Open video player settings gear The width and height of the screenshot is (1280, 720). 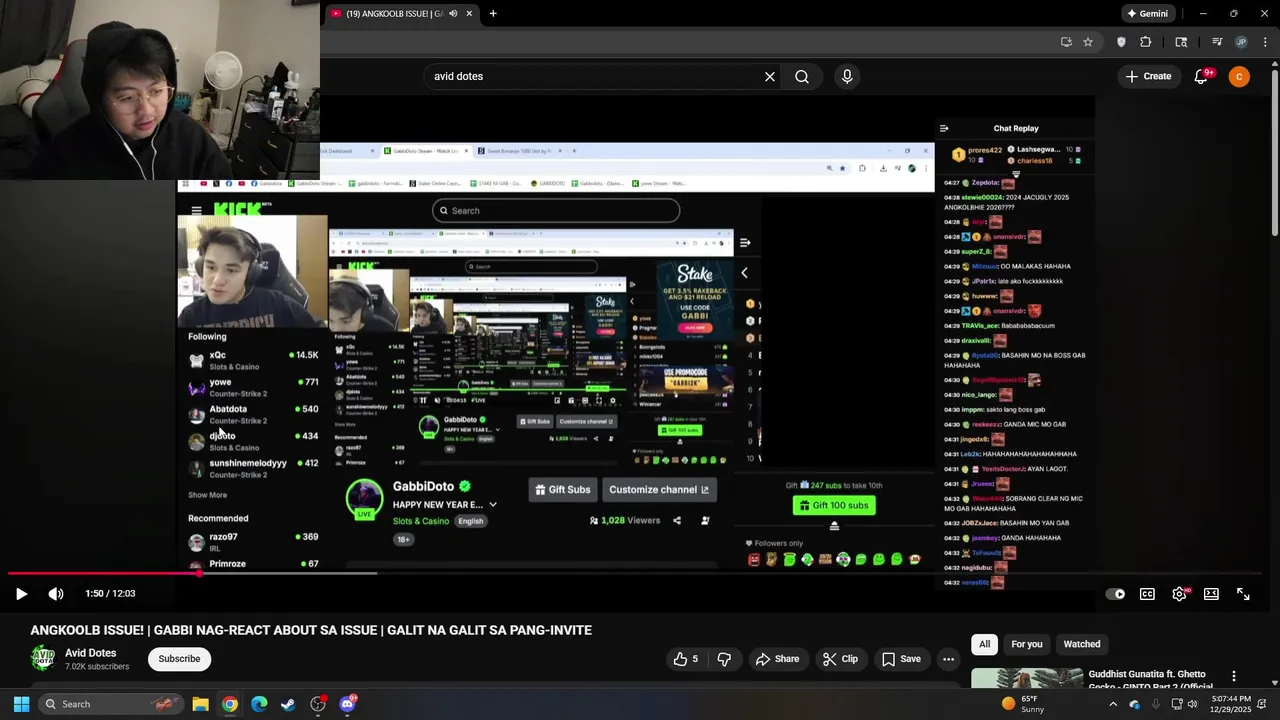pyautogui.click(x=1180, y=594)
